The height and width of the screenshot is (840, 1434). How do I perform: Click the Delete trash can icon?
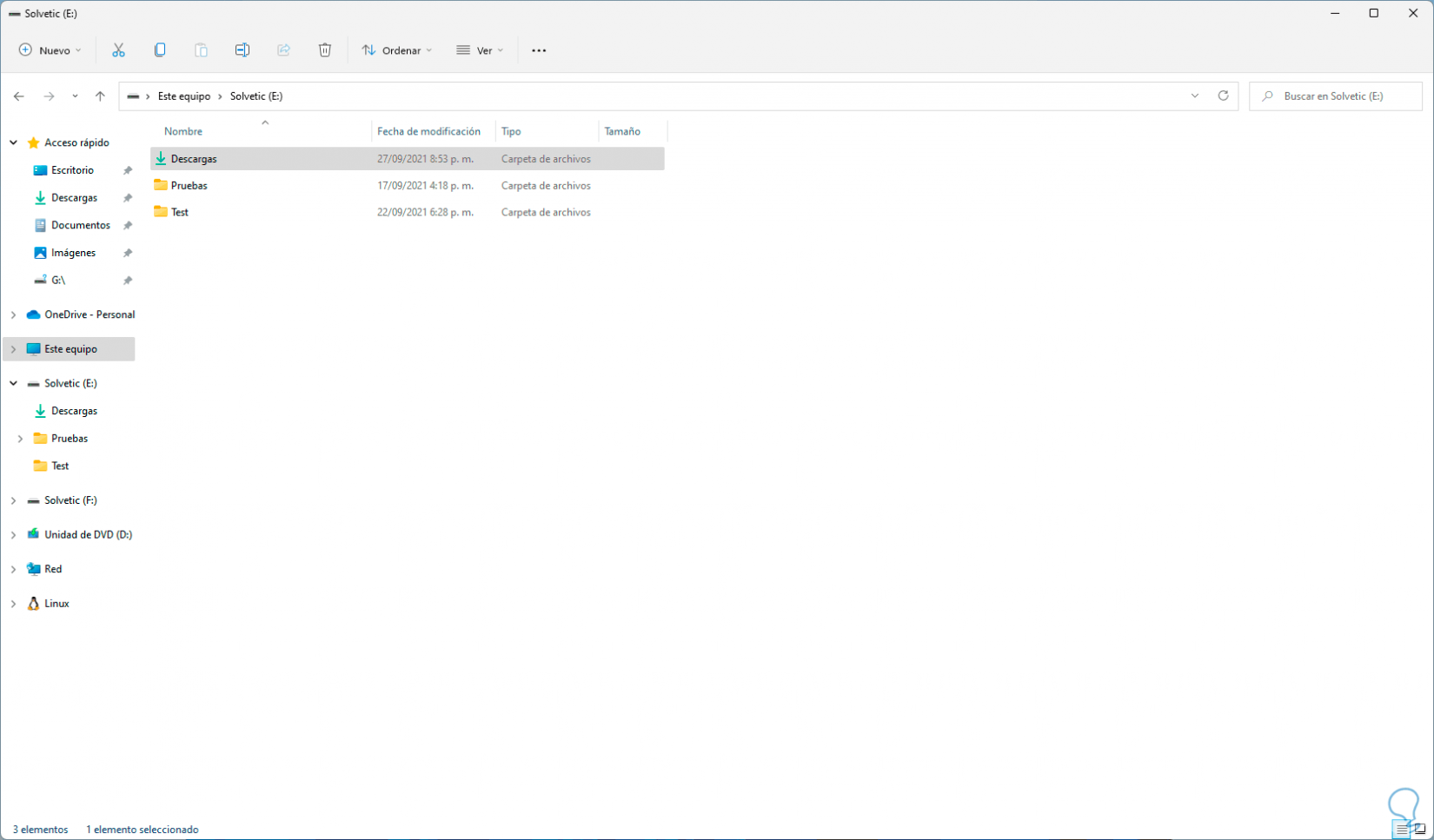325,50
